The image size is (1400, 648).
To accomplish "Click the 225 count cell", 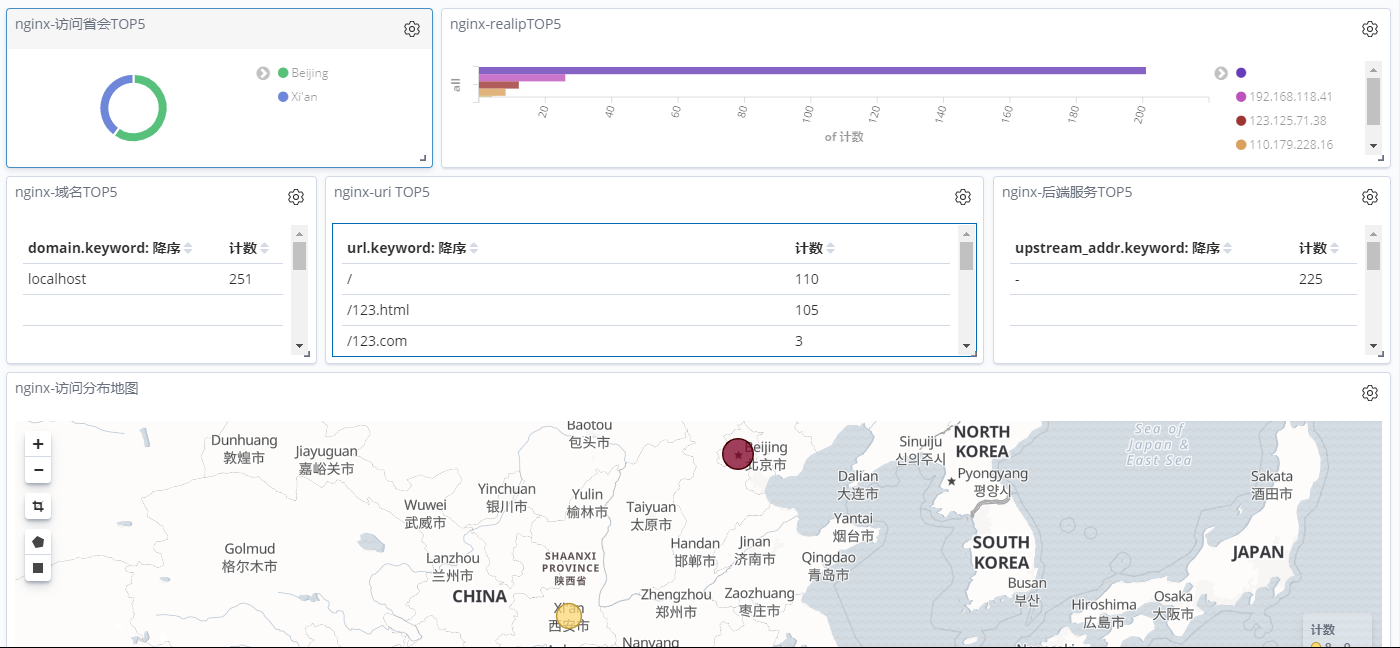I will [1311, 279].
